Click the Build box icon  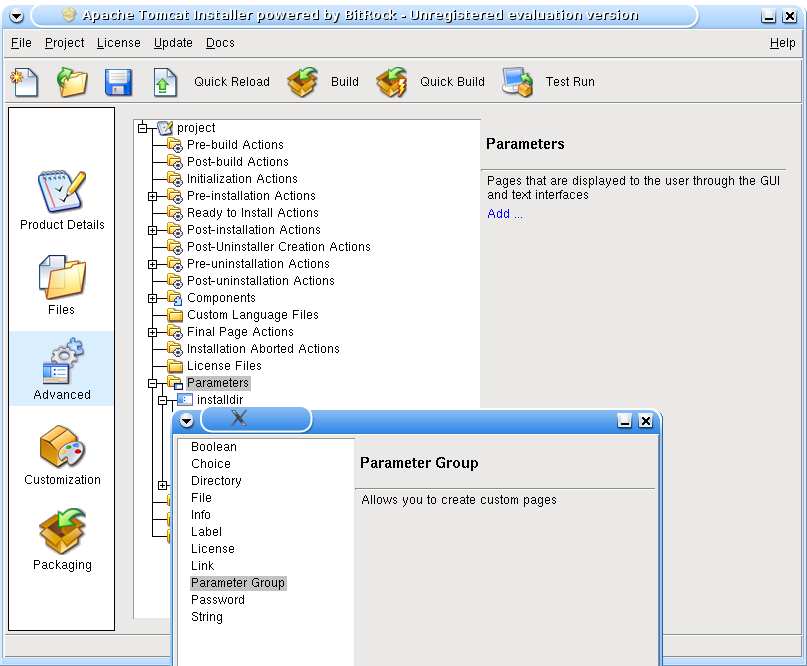(x=303, y=82)
